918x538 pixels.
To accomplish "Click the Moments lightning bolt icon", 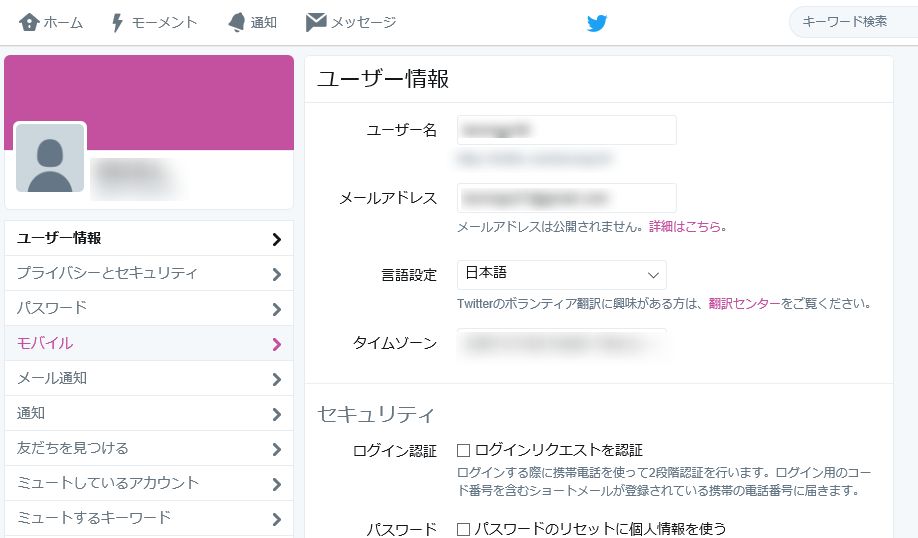I will pyautogui.click(x=117, y=22).
